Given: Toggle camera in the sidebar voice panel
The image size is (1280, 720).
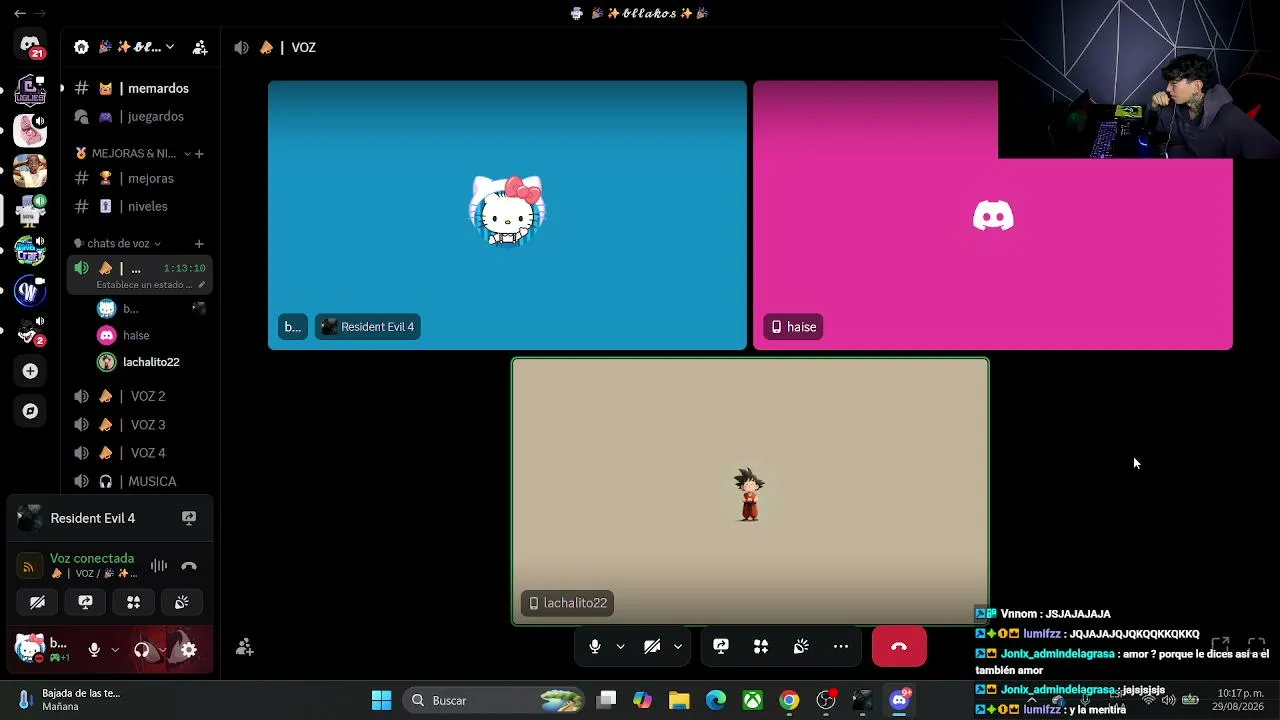Looking at the screenshot, I should pyautogui.click(x=37, y=602).
